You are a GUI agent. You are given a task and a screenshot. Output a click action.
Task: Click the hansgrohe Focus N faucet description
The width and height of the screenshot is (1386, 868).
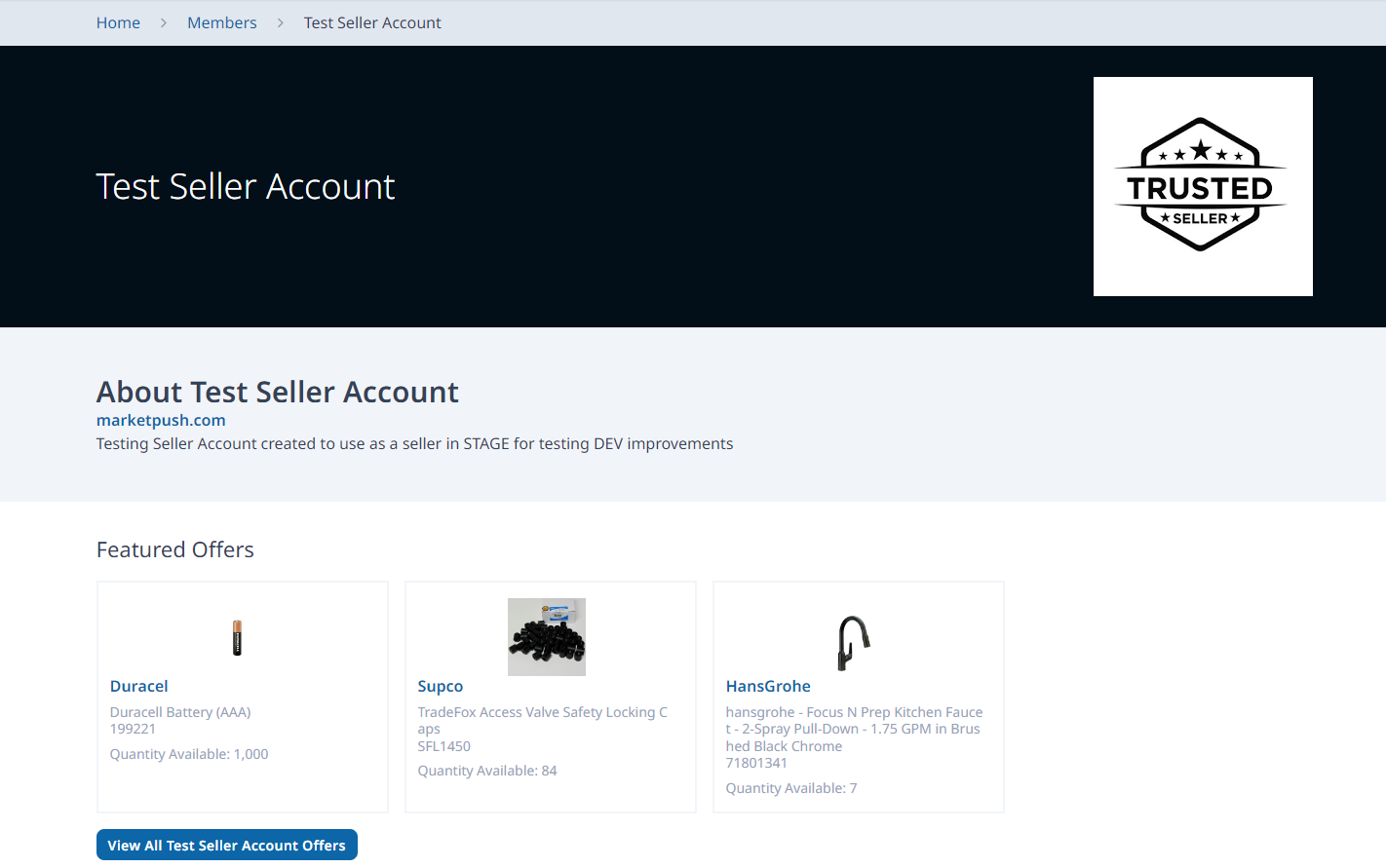click(853, 729)
